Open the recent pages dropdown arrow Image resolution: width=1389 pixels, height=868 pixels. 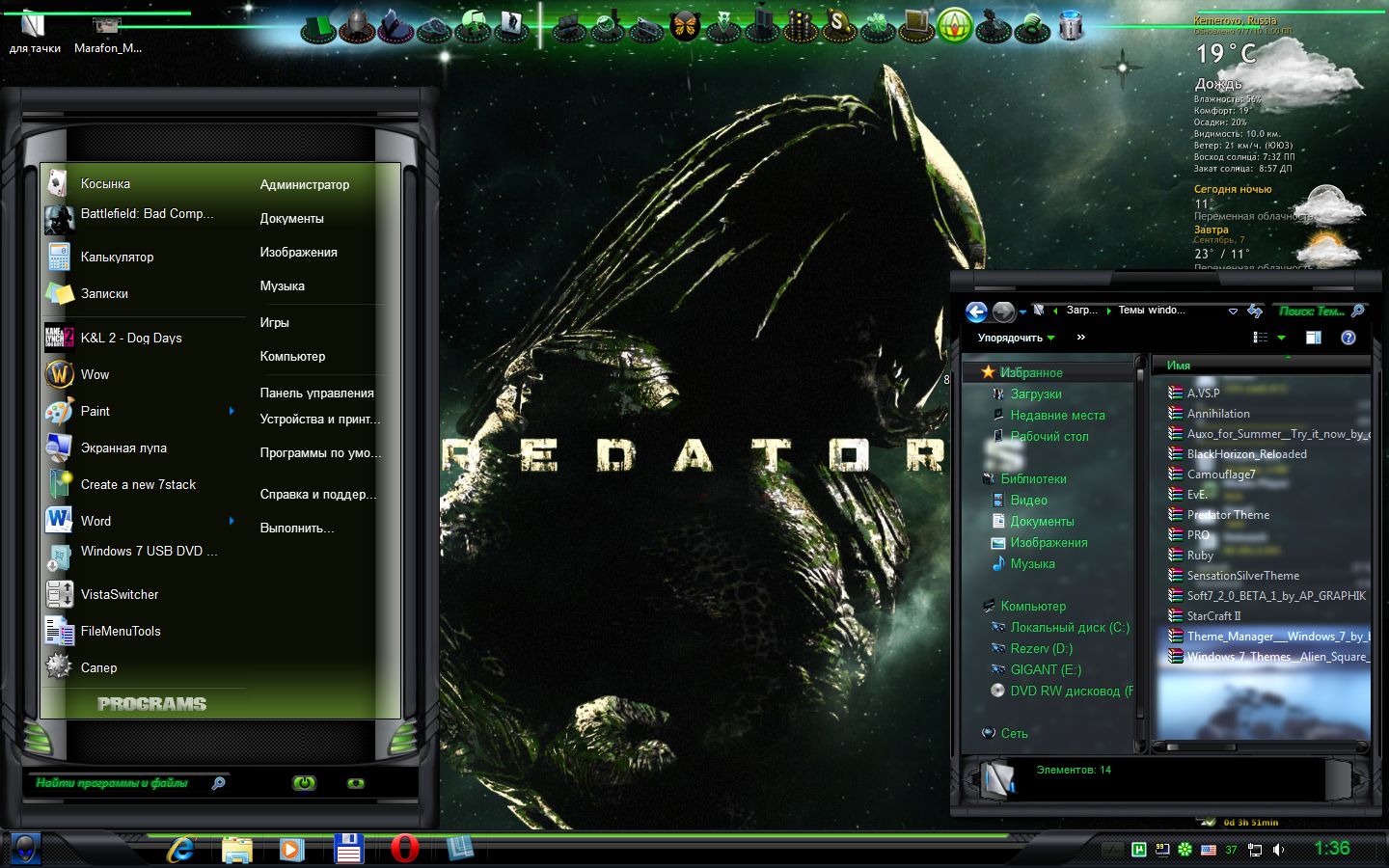click(1022, 312)
